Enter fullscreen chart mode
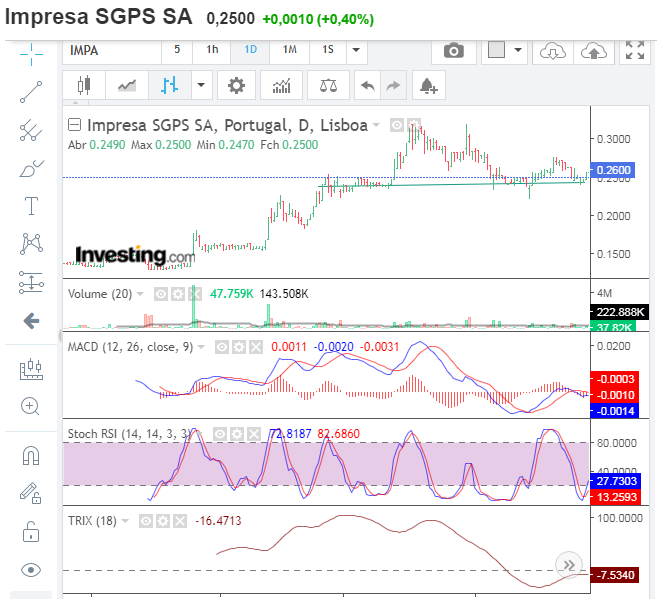This screenshot has height=599, width=662. click(x=635, y=51)
